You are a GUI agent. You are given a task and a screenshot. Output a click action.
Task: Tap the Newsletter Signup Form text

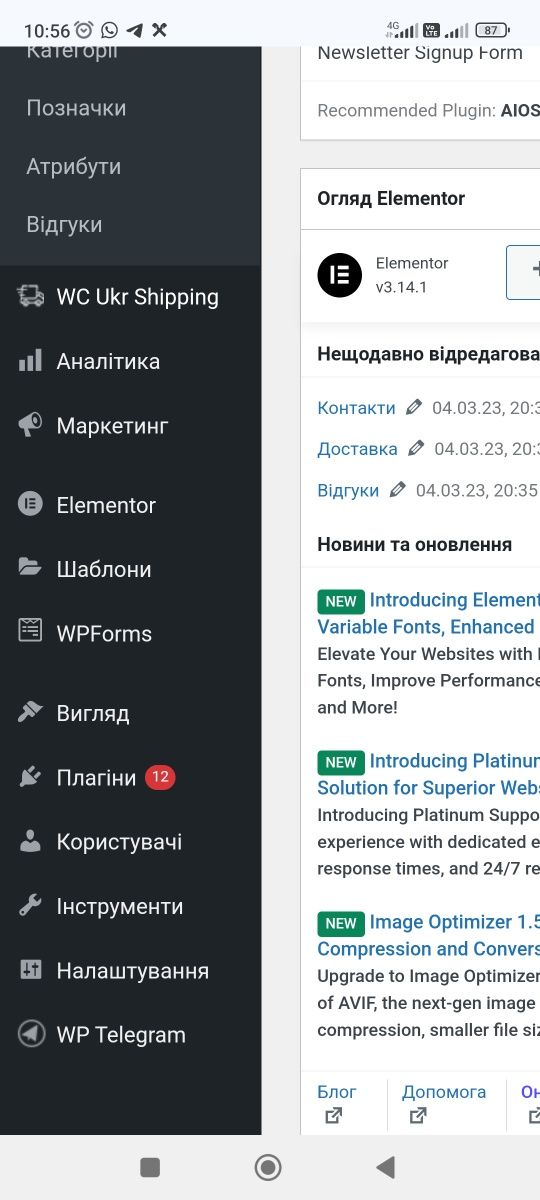click(x=420, y=53)
